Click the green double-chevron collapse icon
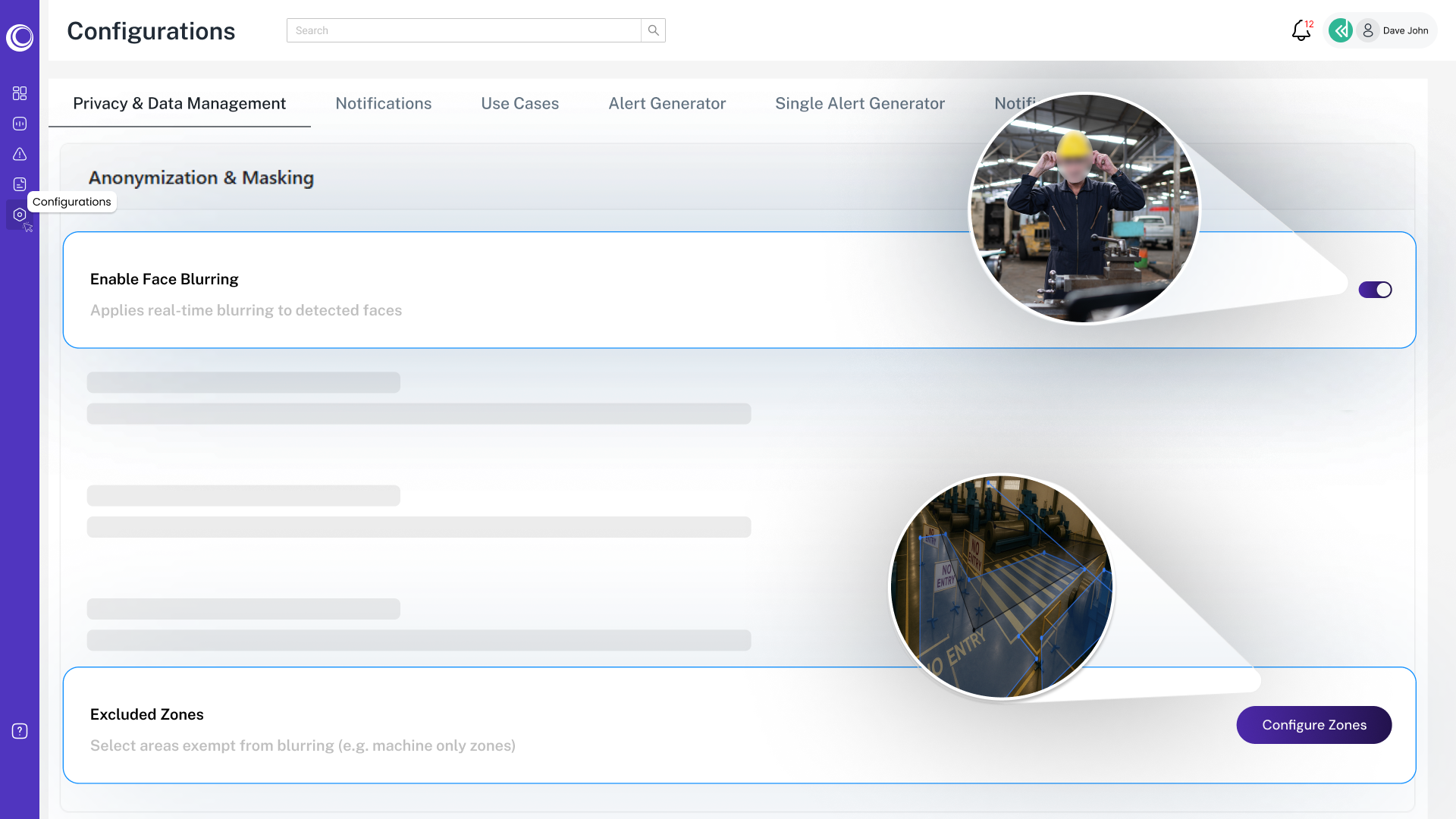The image size is (1456, 819). [x=1341, y=30]
